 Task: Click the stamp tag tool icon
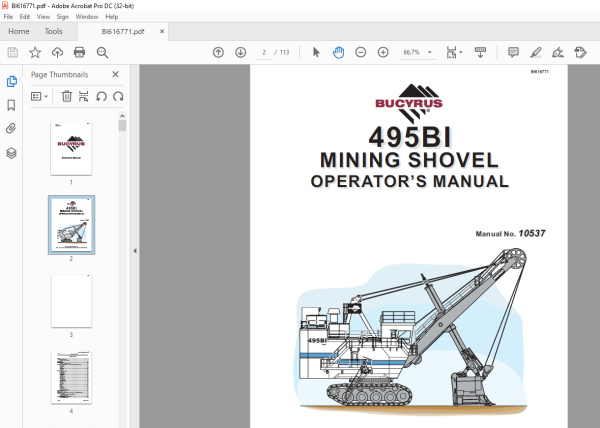tap(580, 52)
